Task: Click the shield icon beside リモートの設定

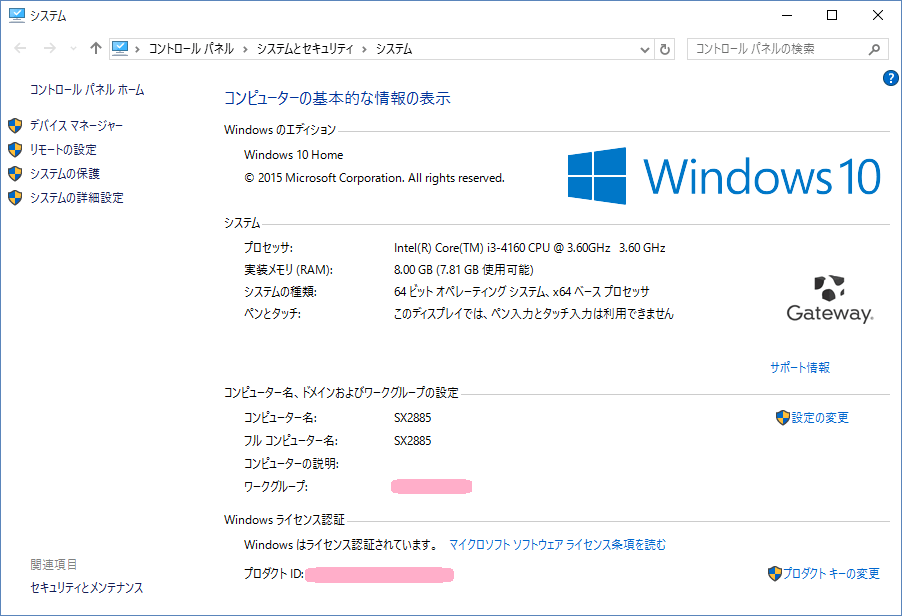Action: 15,150
